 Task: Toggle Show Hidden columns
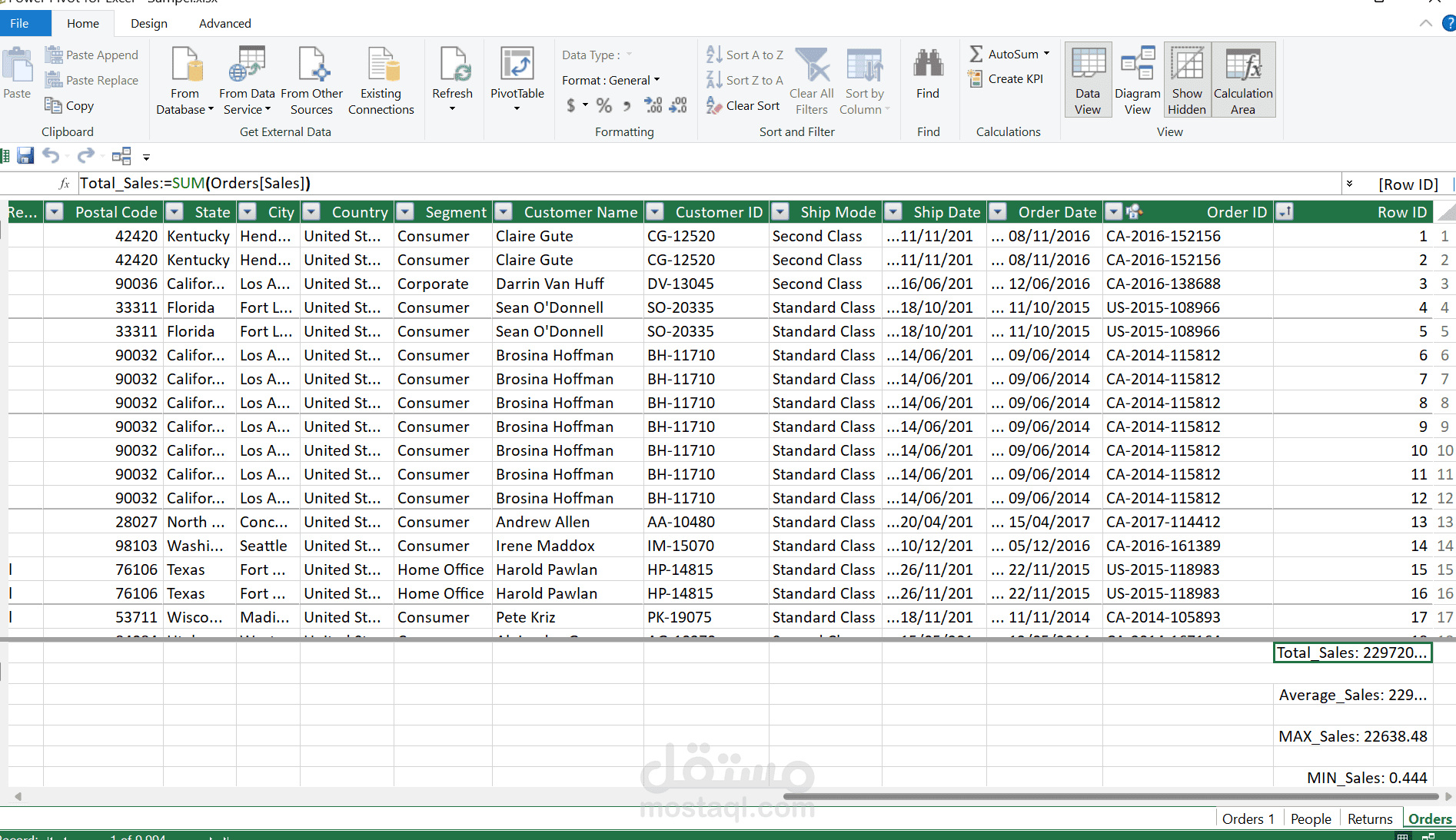tap(1187, 80)
